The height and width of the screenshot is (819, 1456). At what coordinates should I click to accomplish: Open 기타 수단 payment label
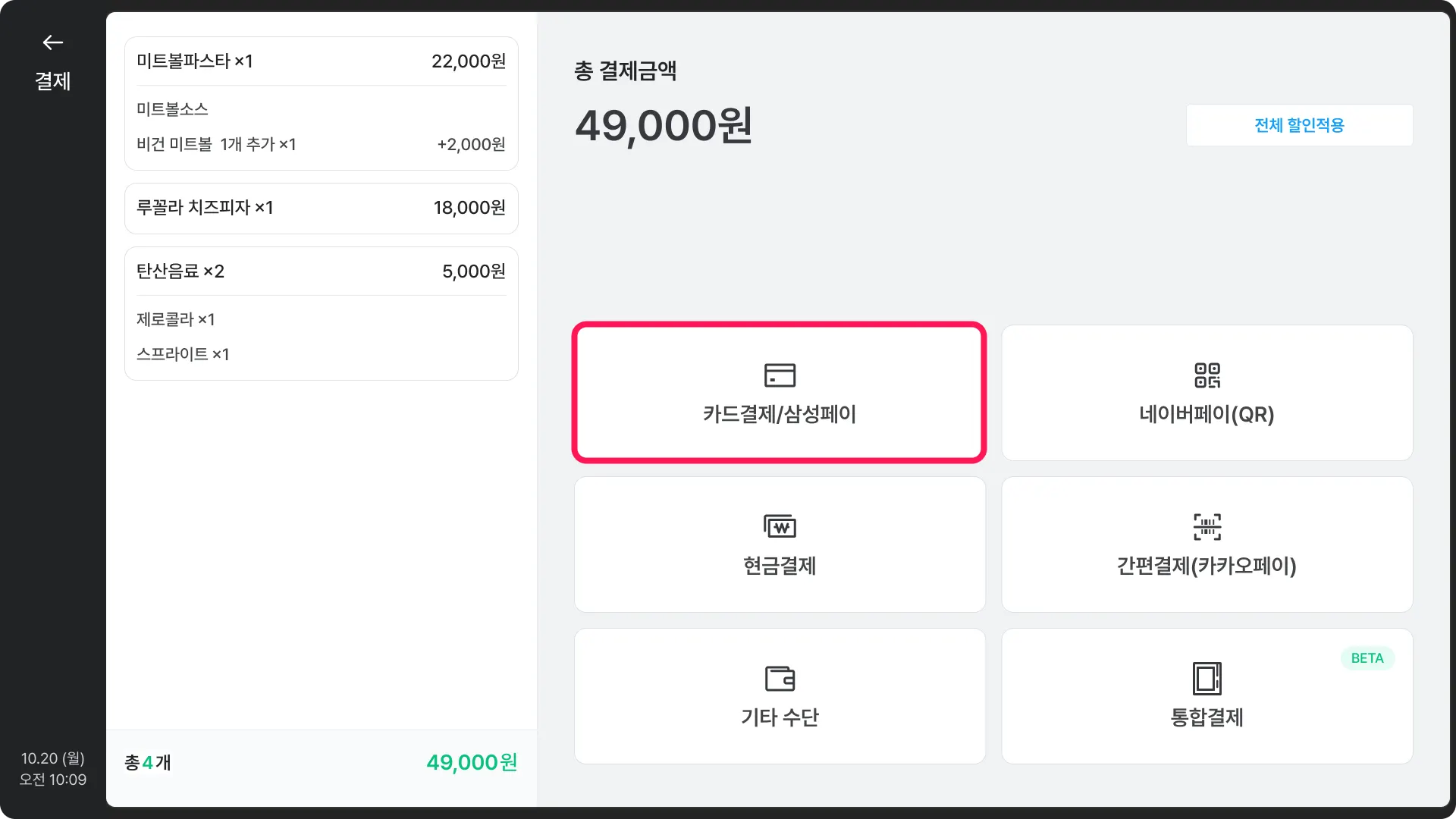click(780, 717)
